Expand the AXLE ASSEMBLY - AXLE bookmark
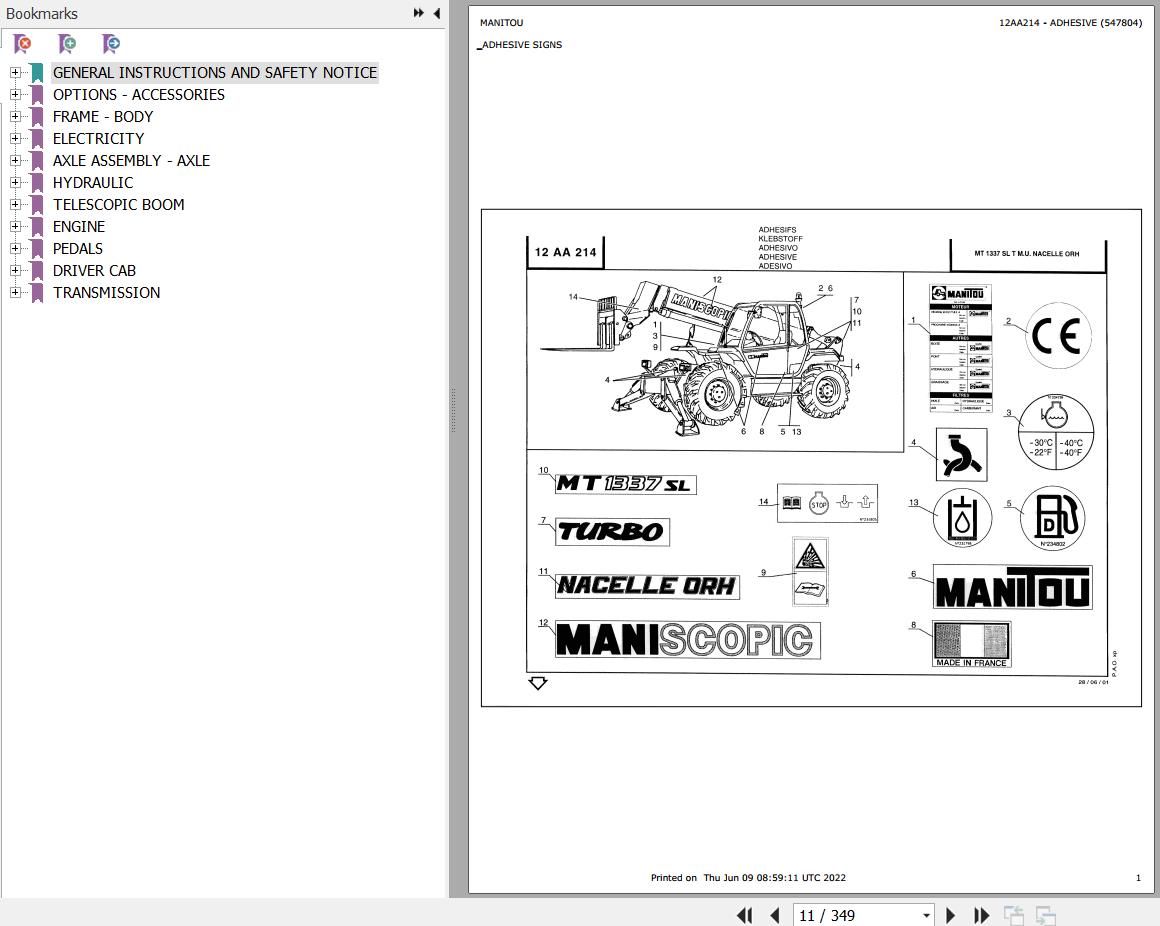This screenshot has height=926, width=1160. point(15,160)
